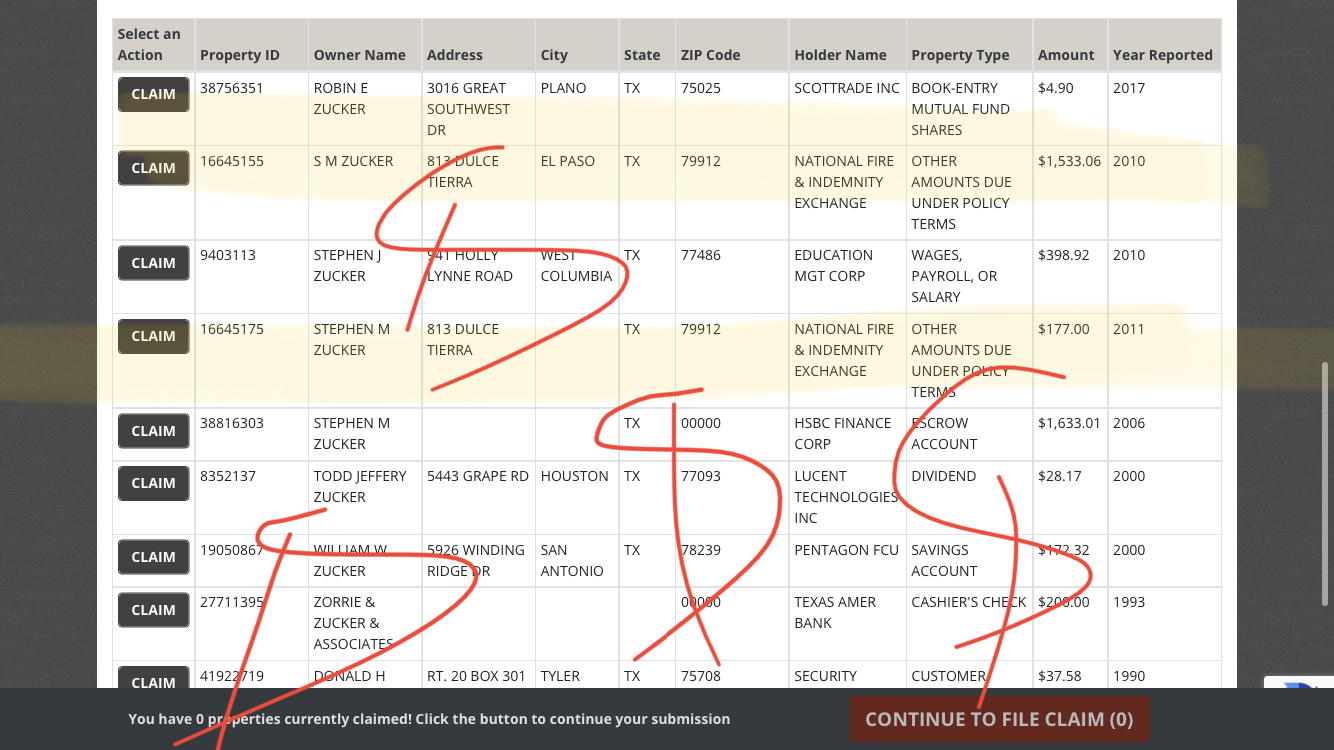Select the $1,633.01 amount cell

click(1069, 423)
